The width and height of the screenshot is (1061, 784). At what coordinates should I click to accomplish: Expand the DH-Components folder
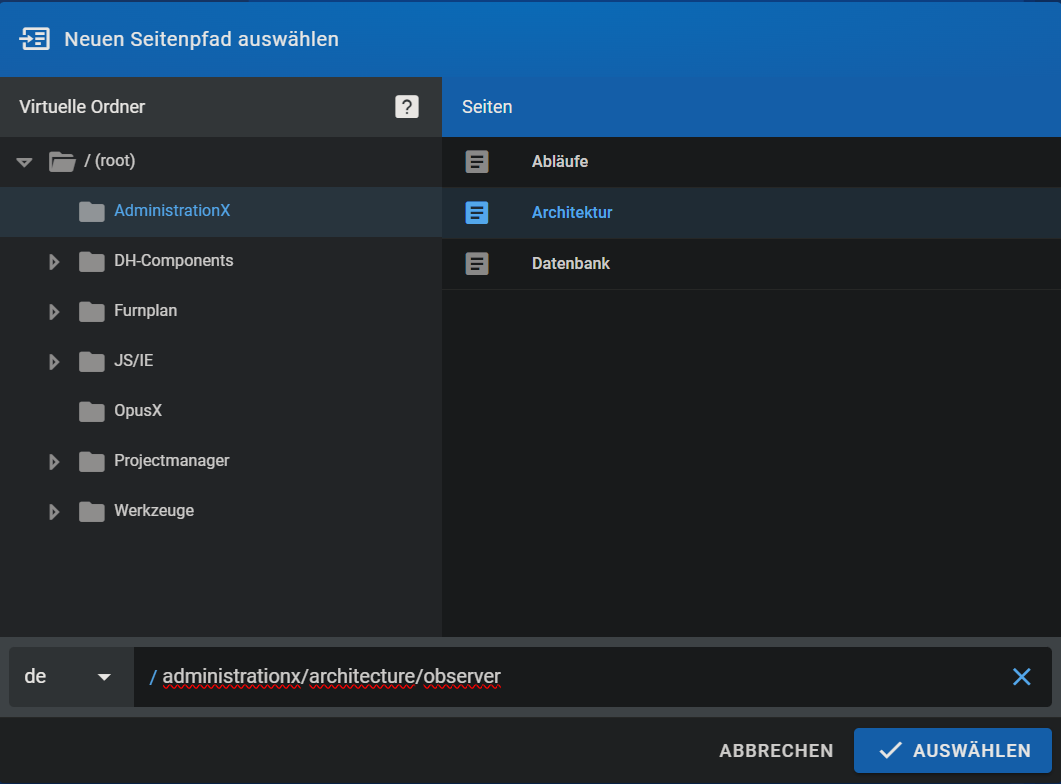pyautogui.click(x=55, y=262)
